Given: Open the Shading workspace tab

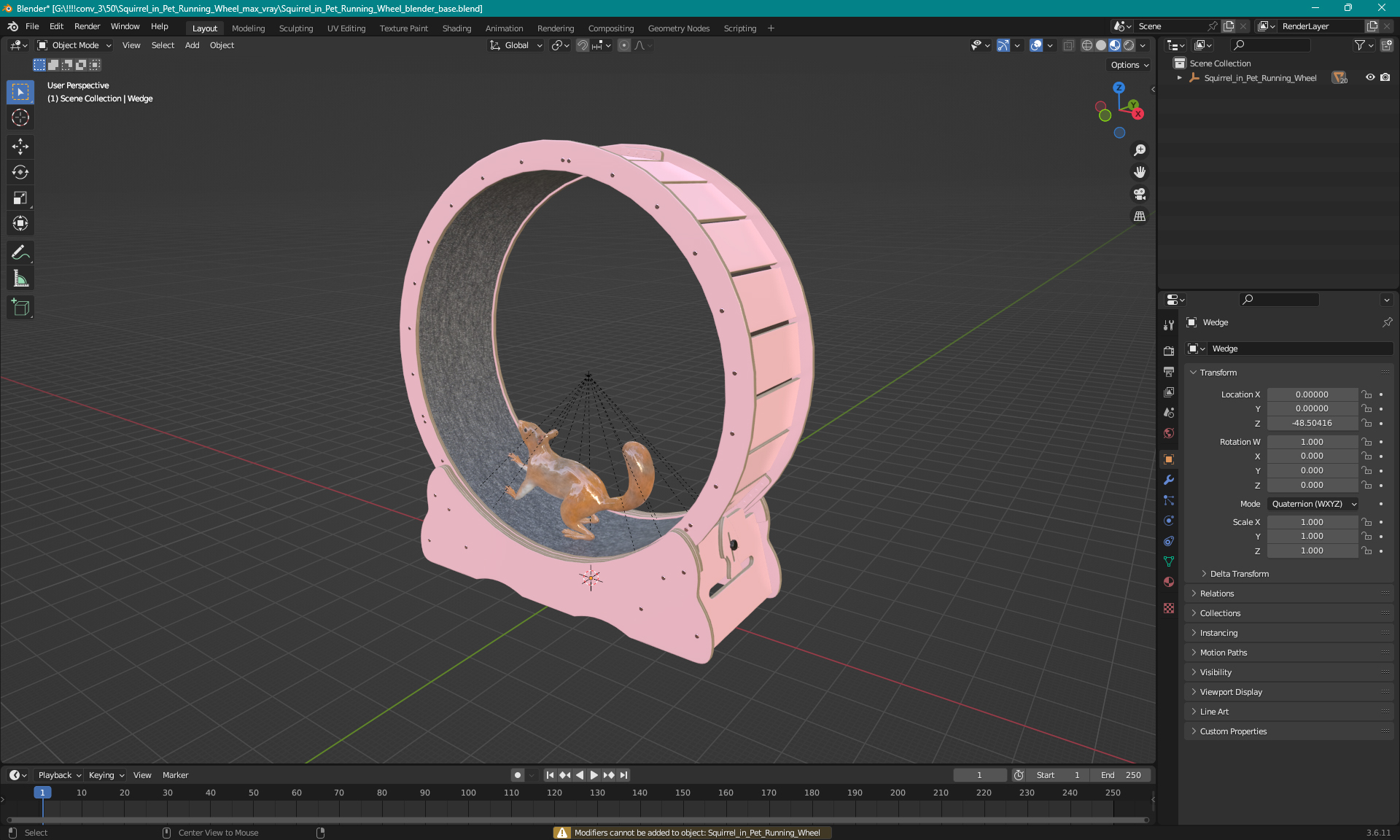Looking at the screenshot, I should pyautogui.click(x=456, y=27).
